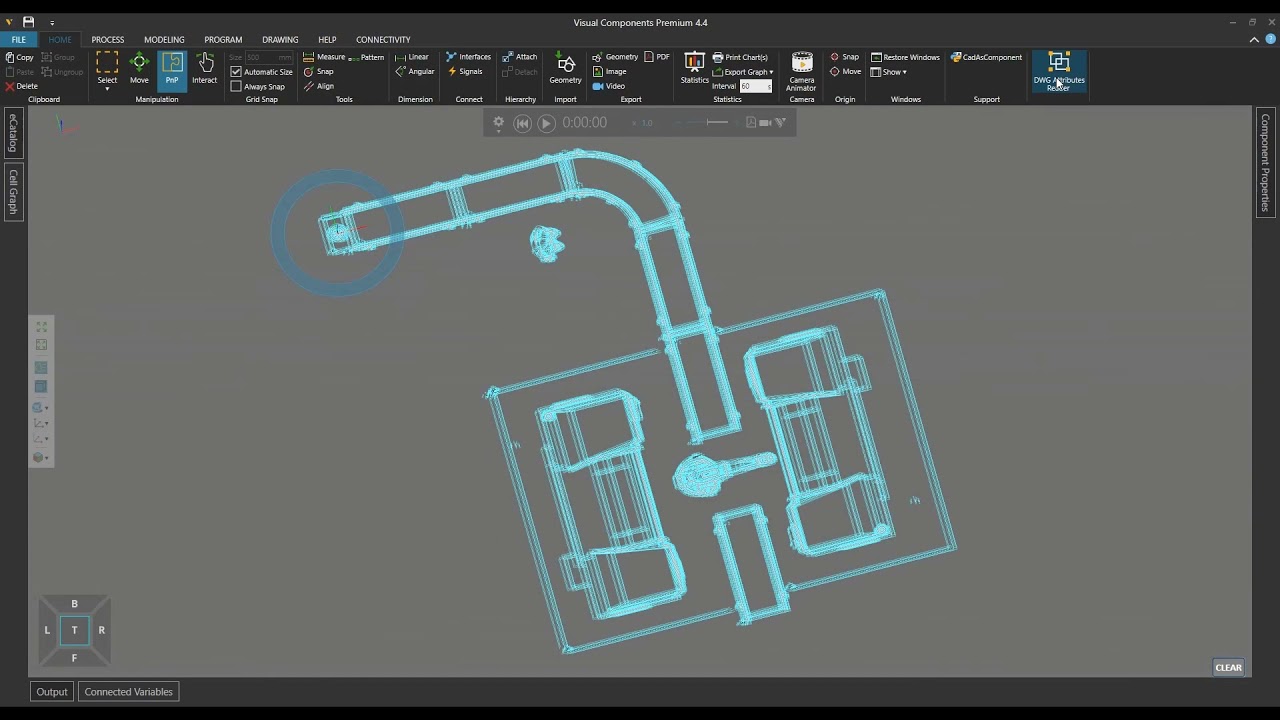Screen dimensions: 1280x720
Task: Open the Cell Graph side panel
Action: tap(13, 191)
